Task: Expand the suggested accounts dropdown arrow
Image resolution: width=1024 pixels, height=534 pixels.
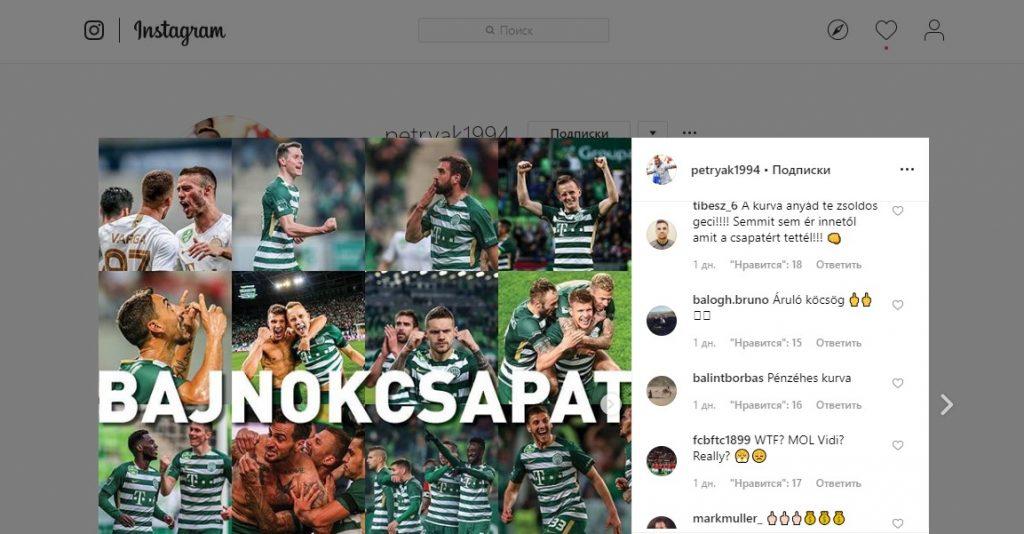Action: [652, 133]
